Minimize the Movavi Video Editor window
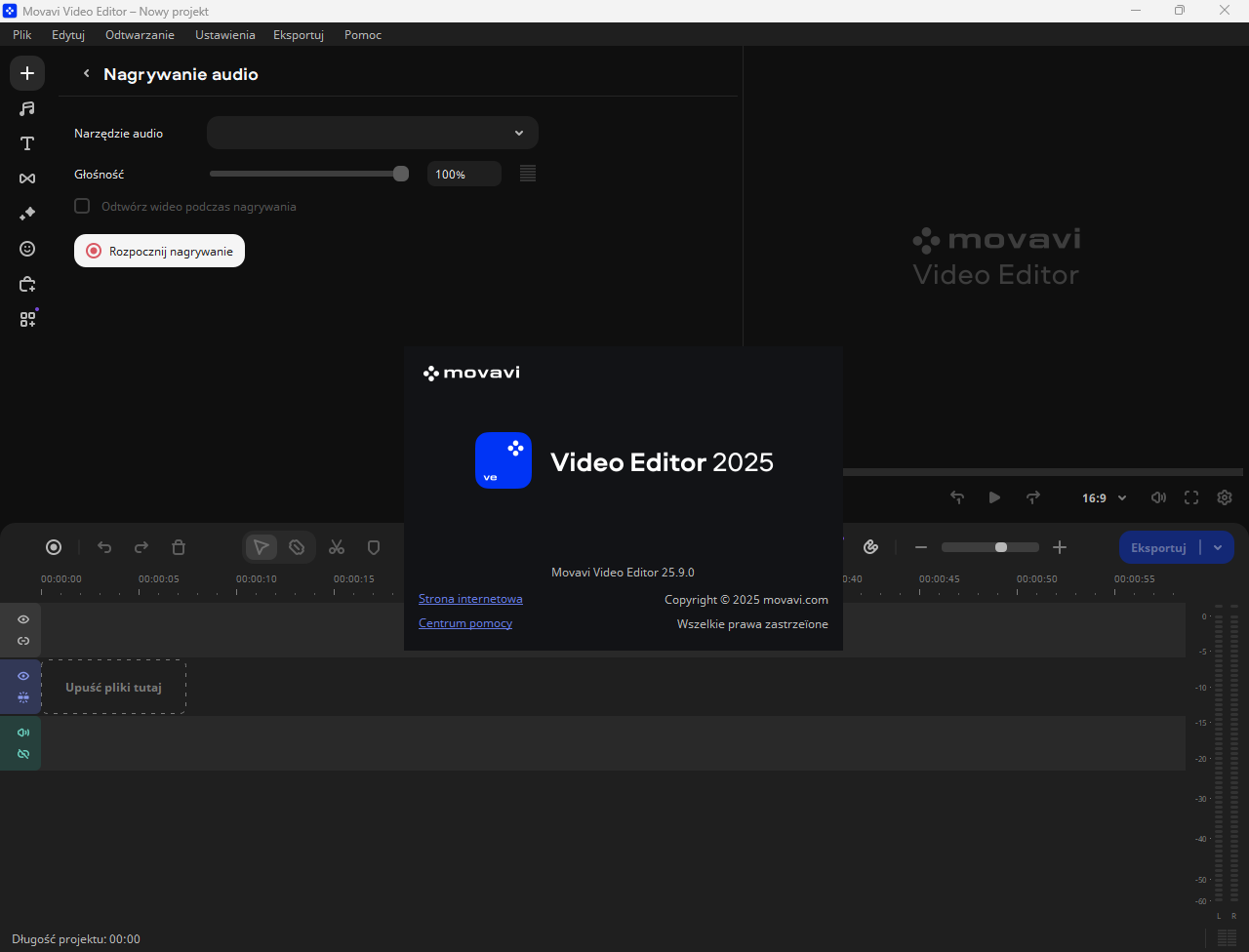The height and width of the screenshot is (952, 1249). pos(1135,10)
